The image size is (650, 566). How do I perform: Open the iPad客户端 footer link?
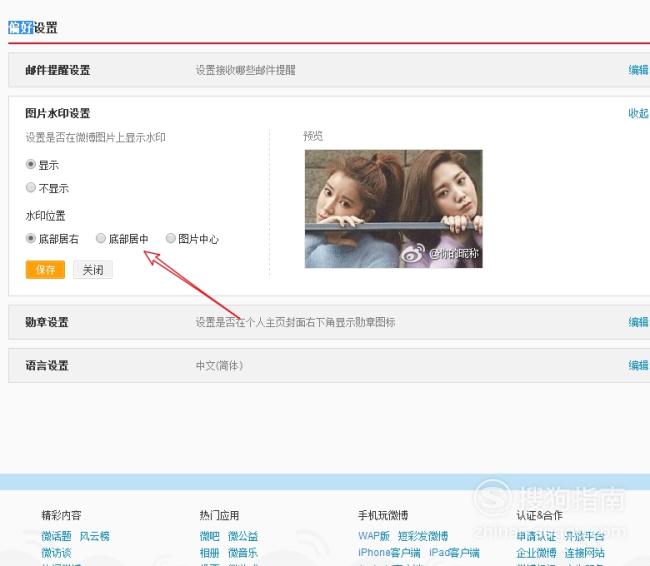coord(454,552)
